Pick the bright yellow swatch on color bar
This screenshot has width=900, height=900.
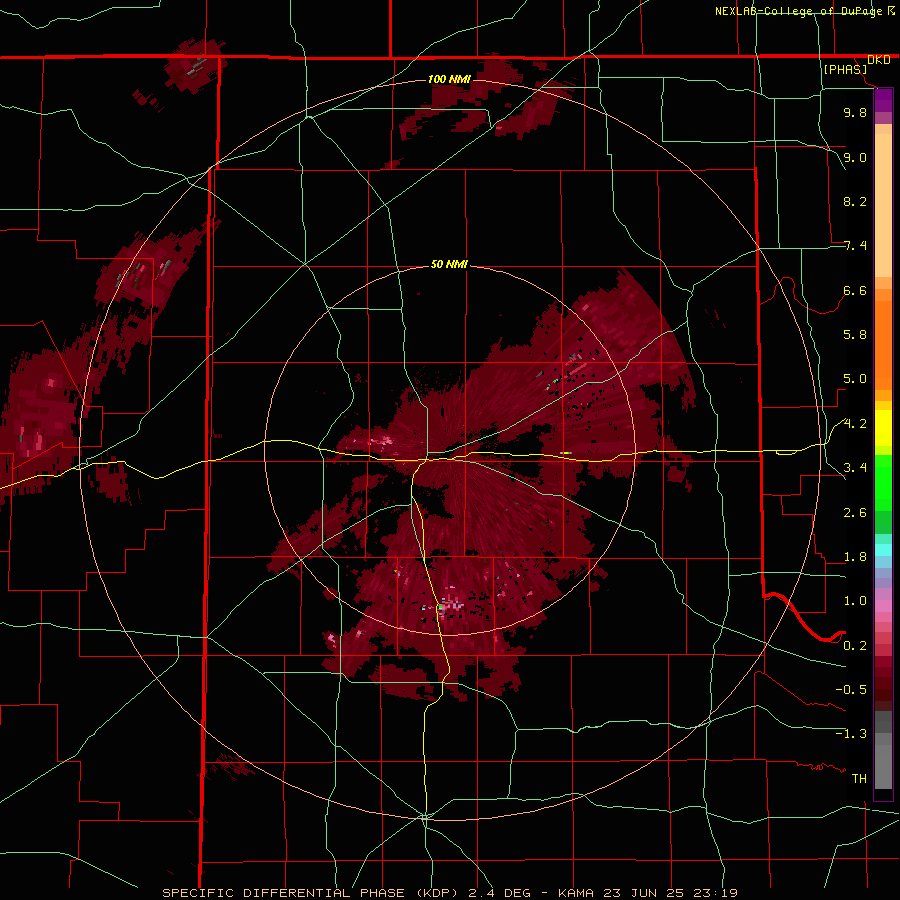(883, 428)
